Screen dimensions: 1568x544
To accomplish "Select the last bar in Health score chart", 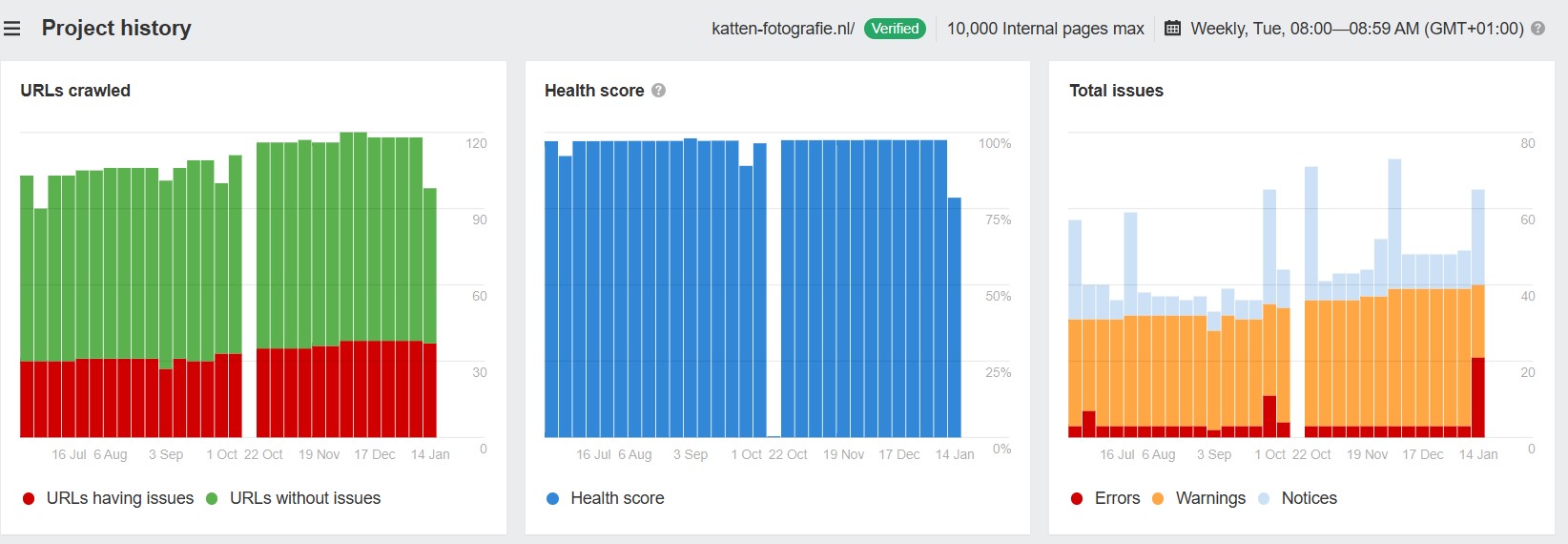I will coord(954,318).
